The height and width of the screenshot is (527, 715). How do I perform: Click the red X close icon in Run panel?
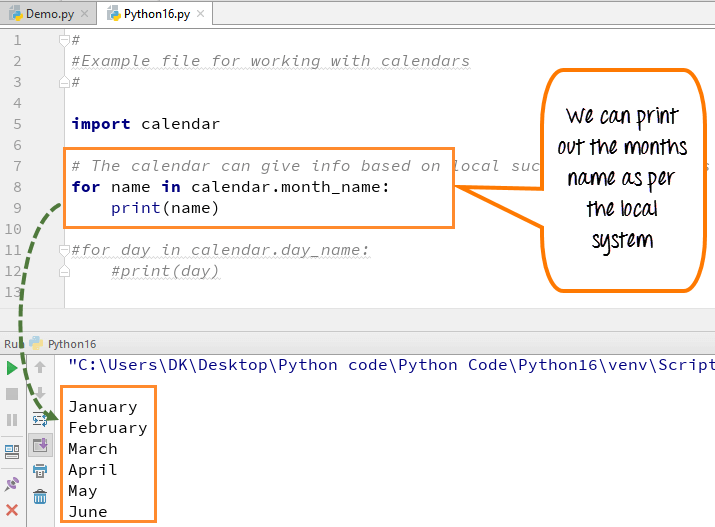[x=12, y=510]
